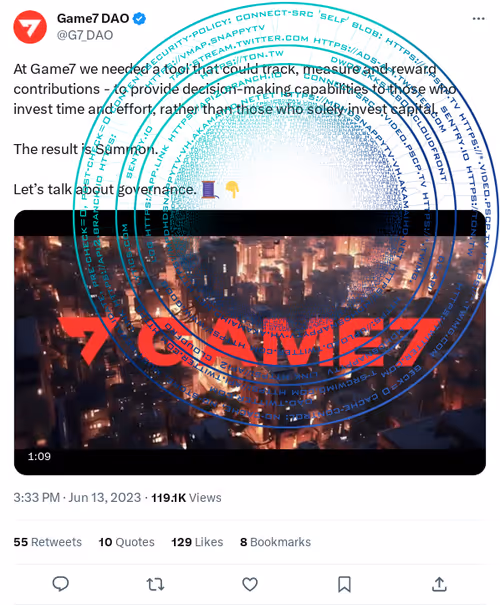Reply using the comment bubble icon
The width and height of the screenshot is (500, 605).
(x=61, y=584)
